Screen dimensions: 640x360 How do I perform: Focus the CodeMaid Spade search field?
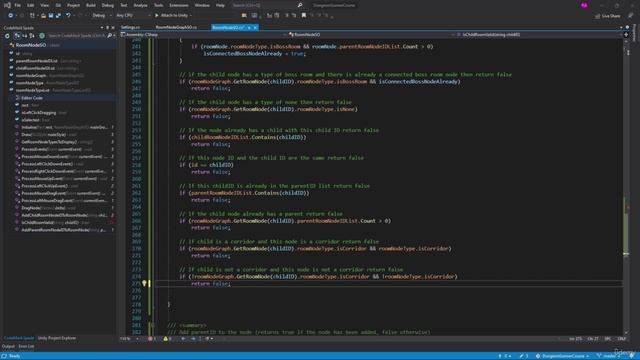(x=76, y=36)
